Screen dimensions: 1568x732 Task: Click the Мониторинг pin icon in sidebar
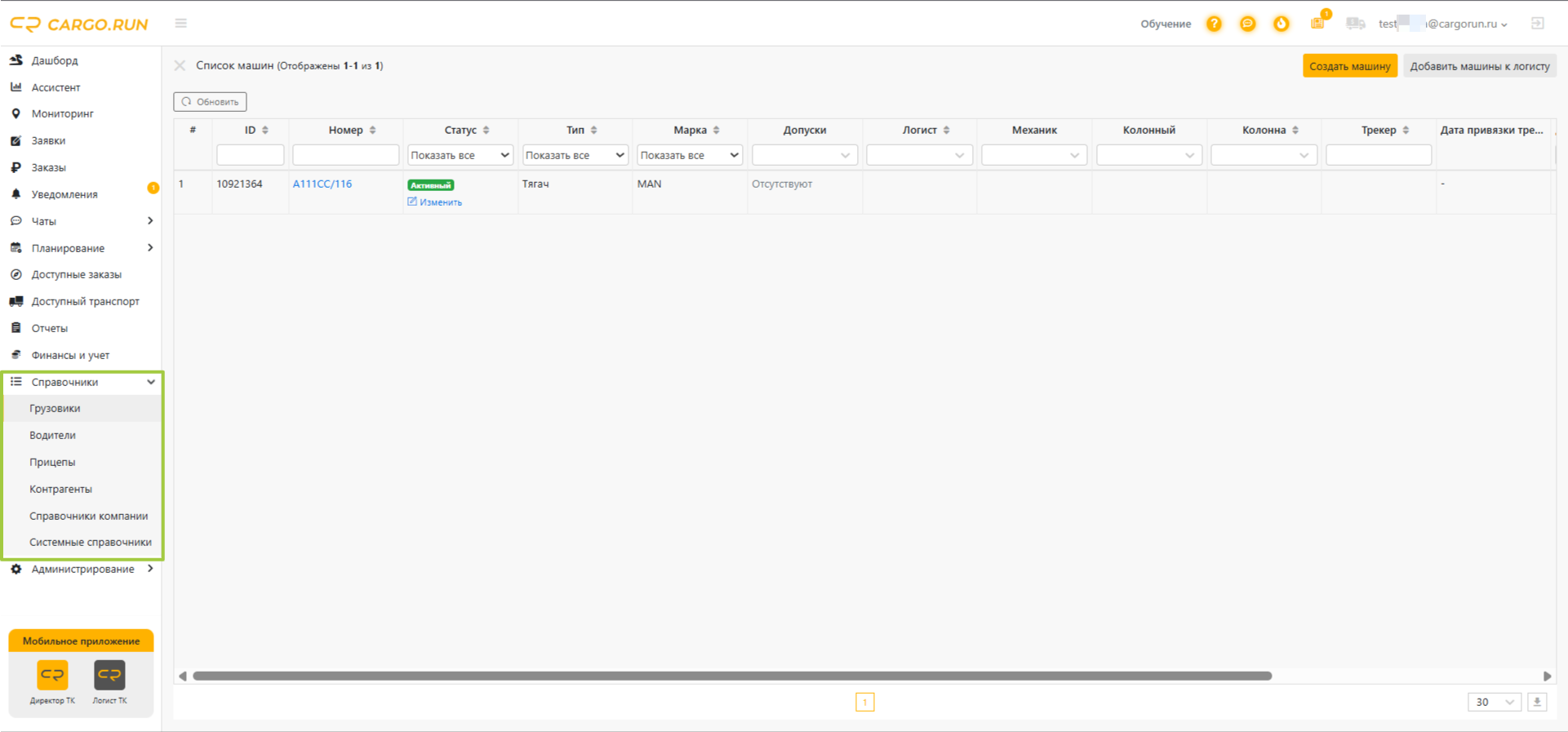point(16,113)
